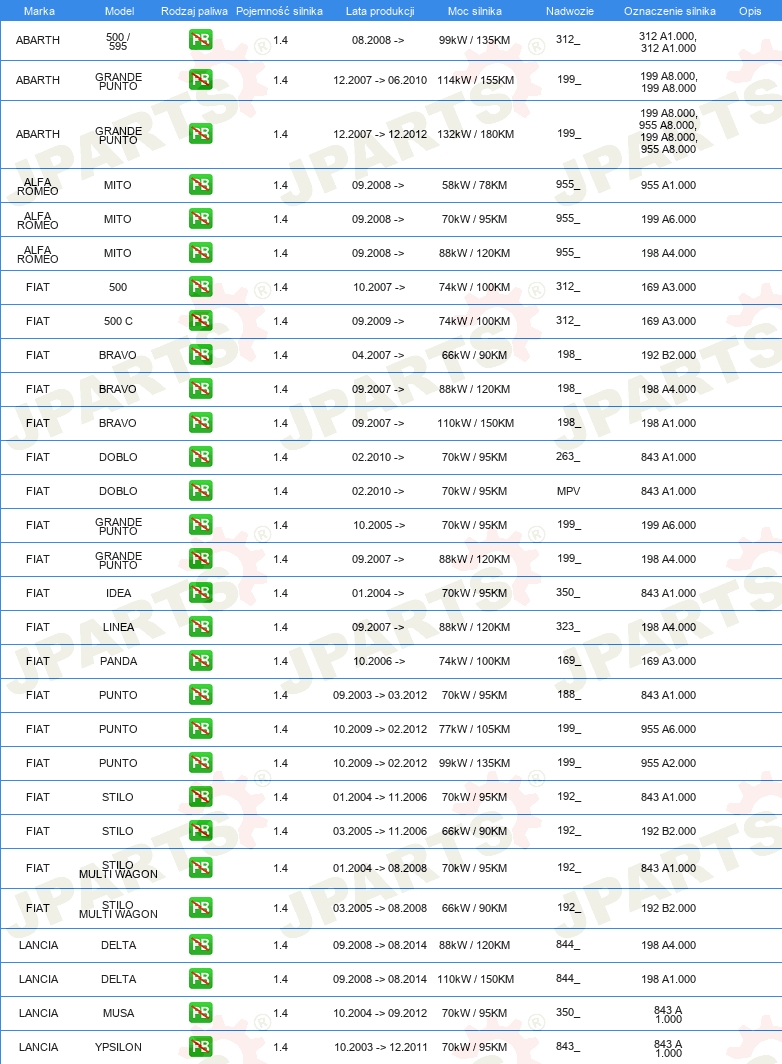Select the IDEA model cell

[118, 593]
